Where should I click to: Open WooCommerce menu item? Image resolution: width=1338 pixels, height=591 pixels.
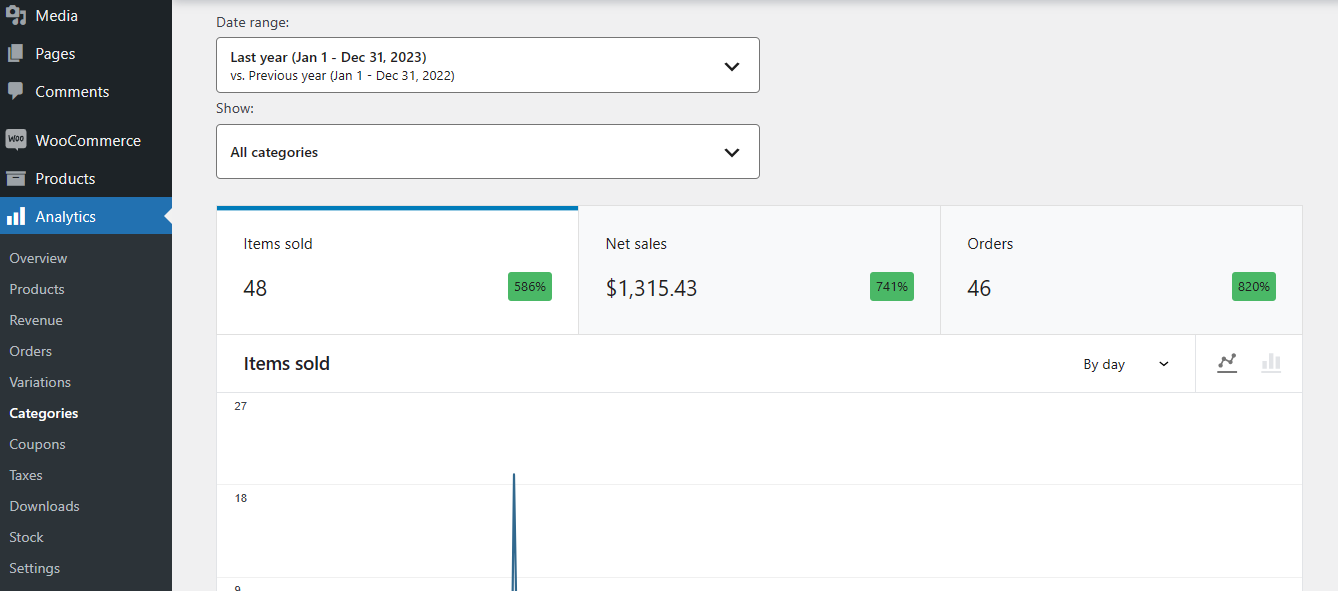(x=86, y=141)
